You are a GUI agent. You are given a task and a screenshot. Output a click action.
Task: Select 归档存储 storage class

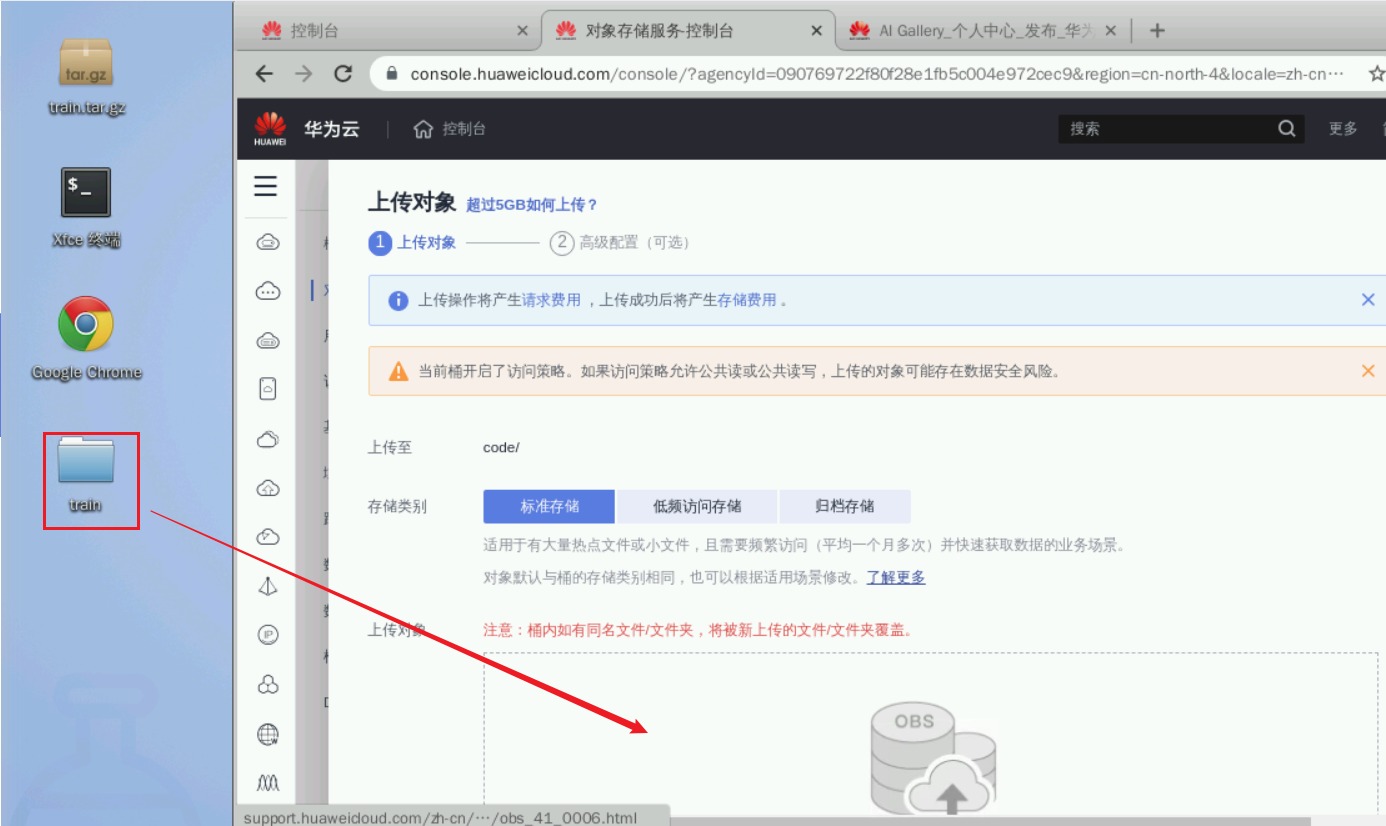pos(844,506)
